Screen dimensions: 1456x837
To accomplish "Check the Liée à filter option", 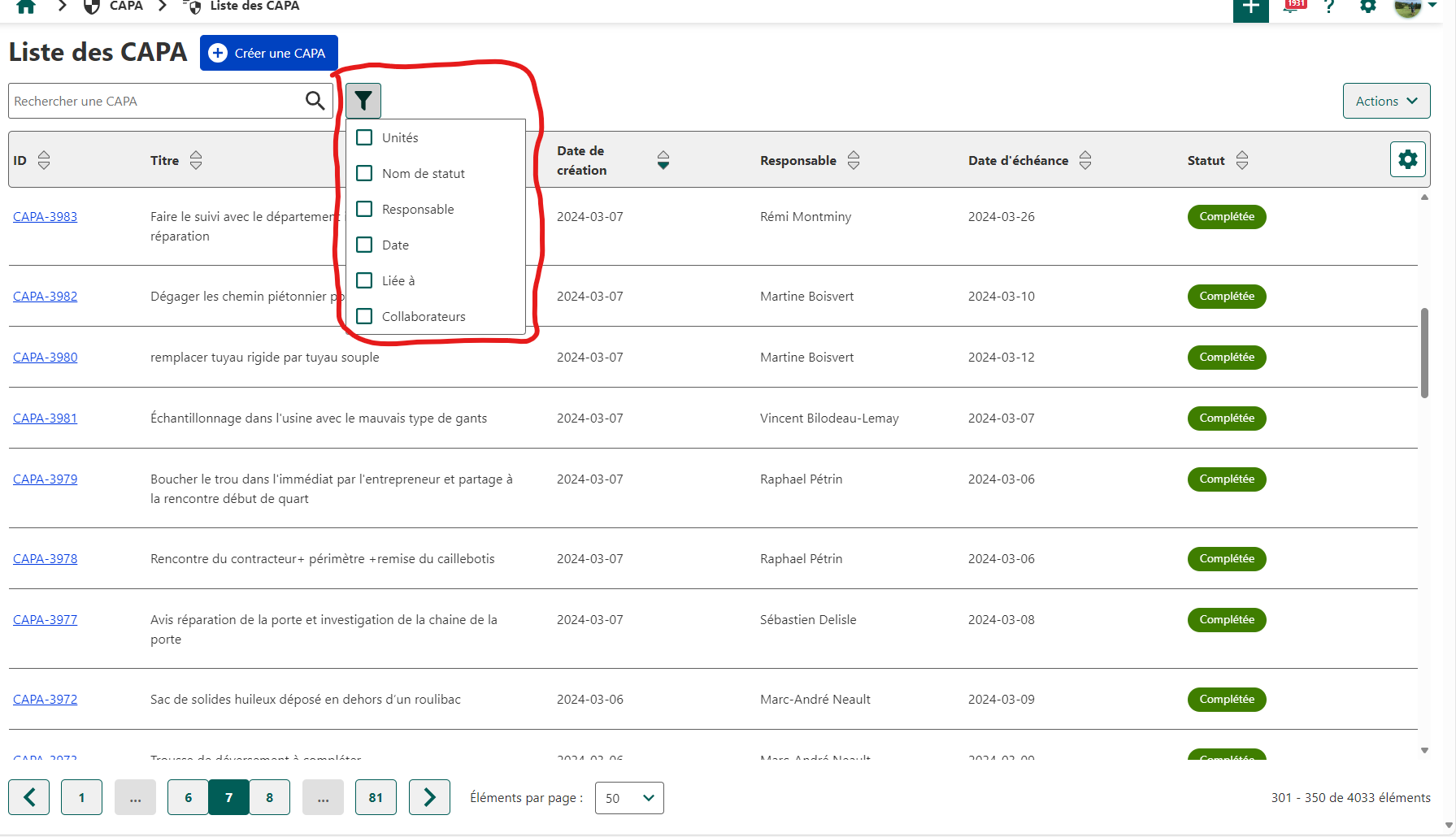I will click(364, 280).
